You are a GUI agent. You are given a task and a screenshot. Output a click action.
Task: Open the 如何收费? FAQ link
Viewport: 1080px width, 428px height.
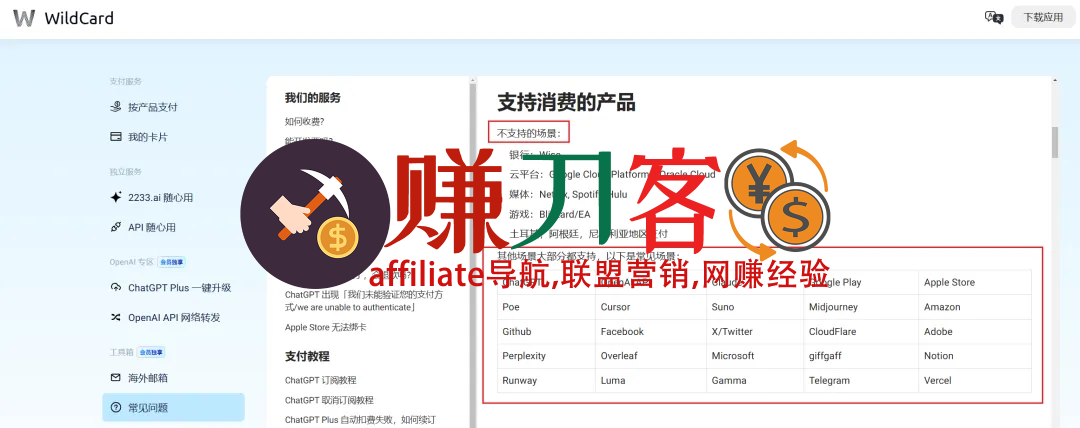[304, 122]
